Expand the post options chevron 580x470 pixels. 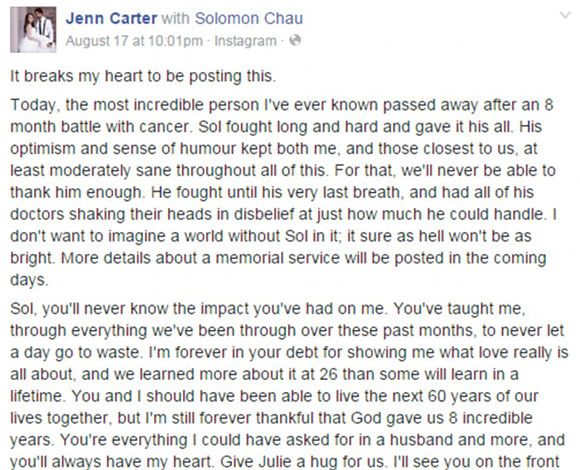click(565, 16)
